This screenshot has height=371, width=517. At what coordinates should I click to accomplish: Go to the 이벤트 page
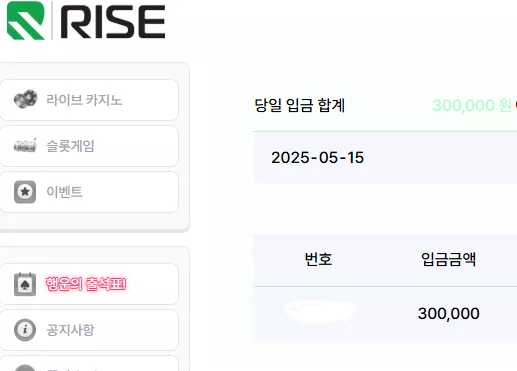pos(89,192)
